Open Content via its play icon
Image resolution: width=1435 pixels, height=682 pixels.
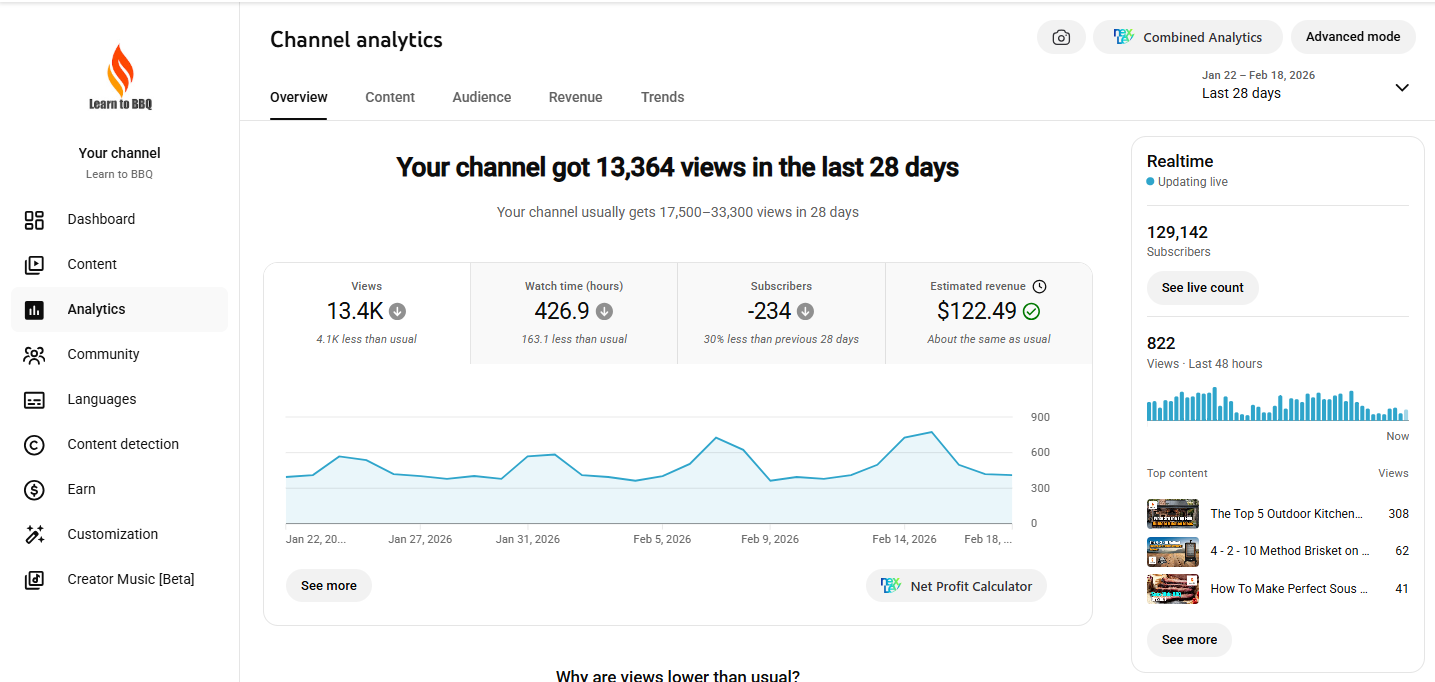point(34,265)
